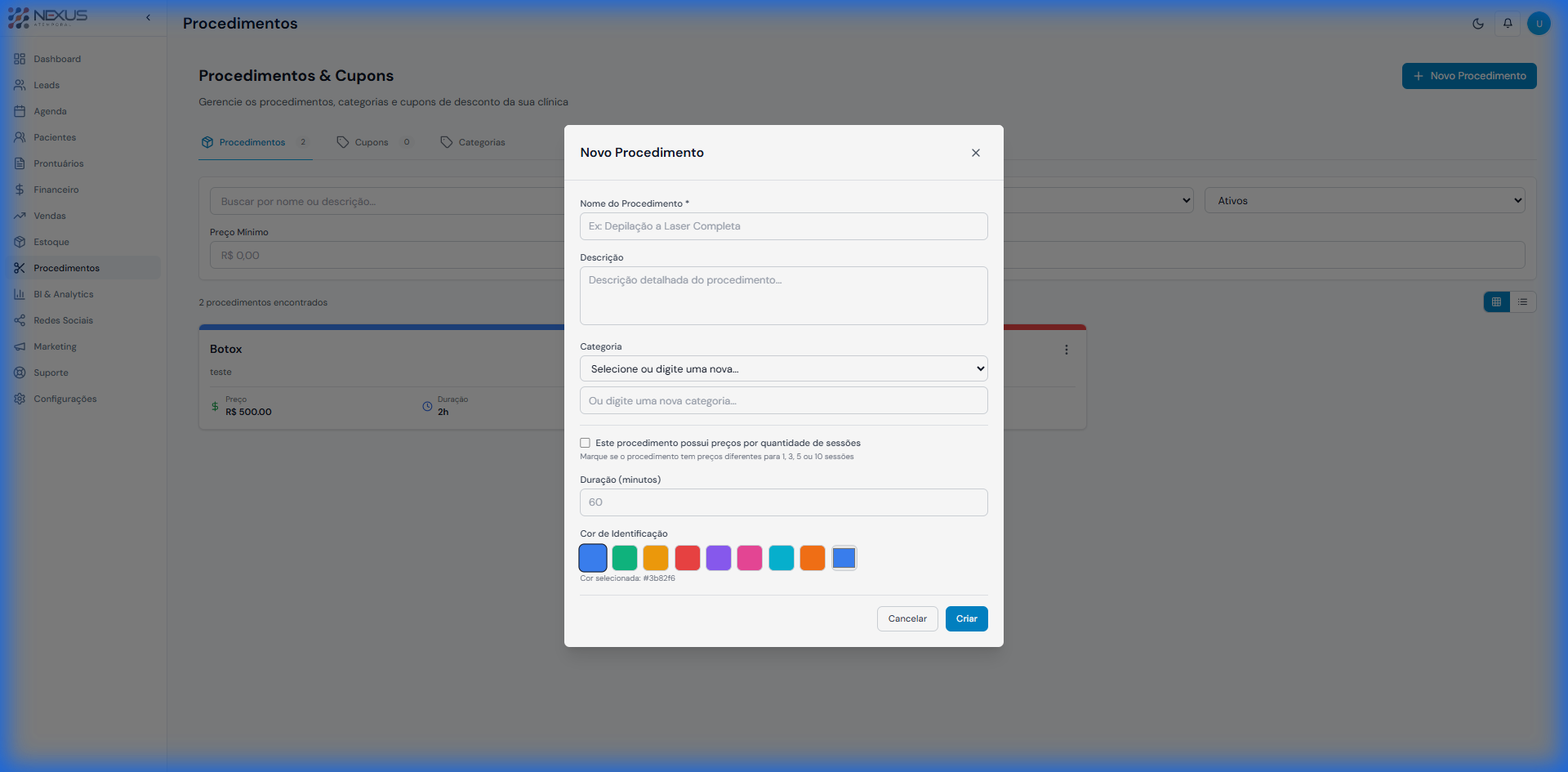Open Redes Sociais via its sidebar icon
1568x772 pixels.
pos(20,320)
